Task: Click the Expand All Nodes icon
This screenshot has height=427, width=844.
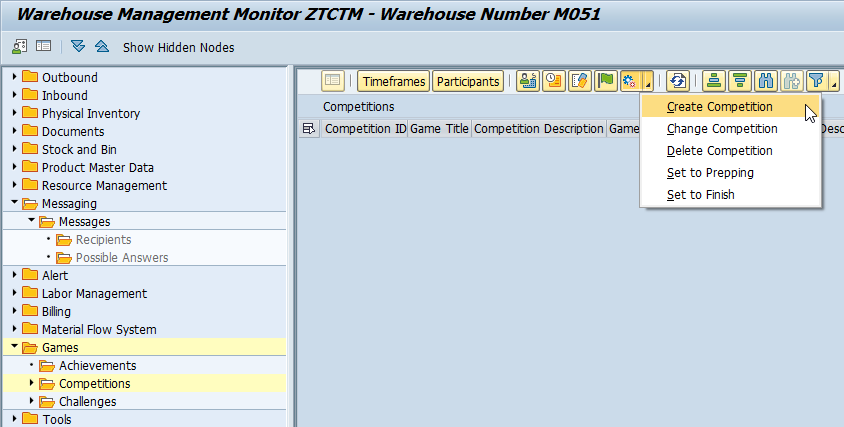Action: click(x=78, y=47)
